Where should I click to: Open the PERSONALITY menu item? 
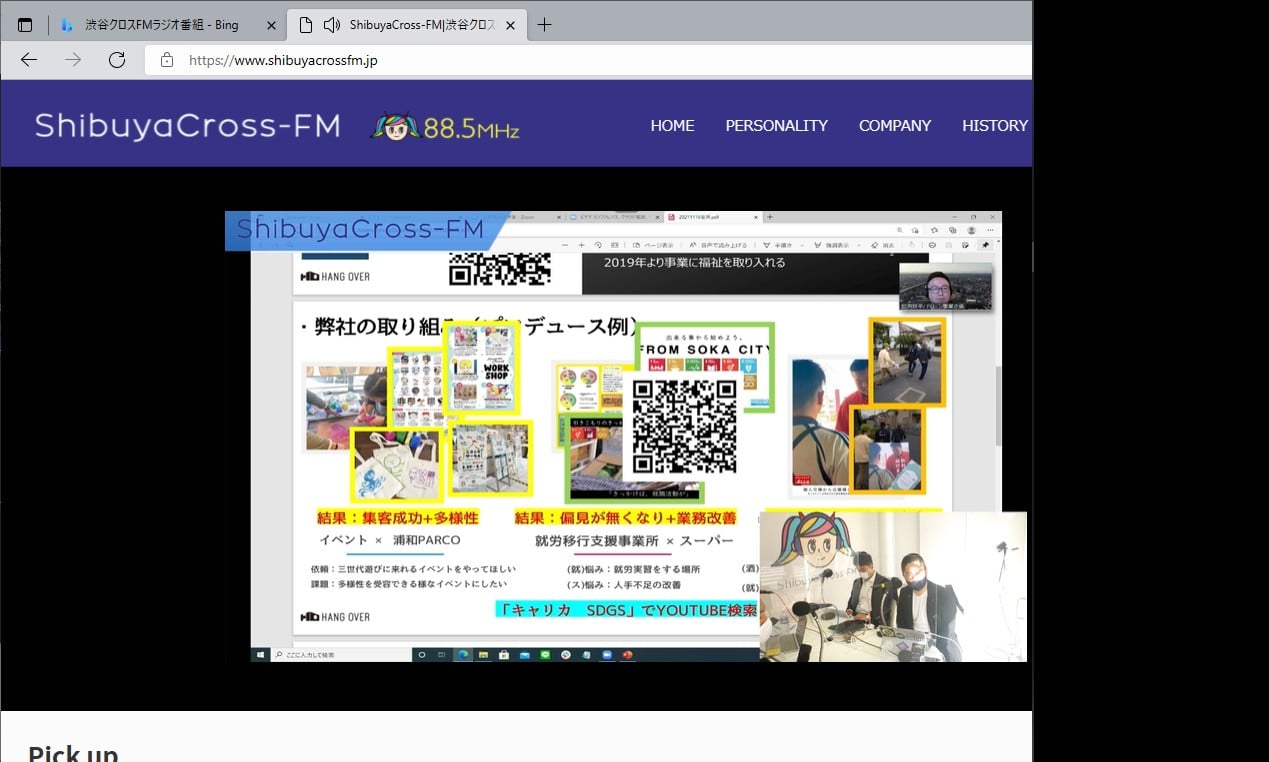(776, 126)
